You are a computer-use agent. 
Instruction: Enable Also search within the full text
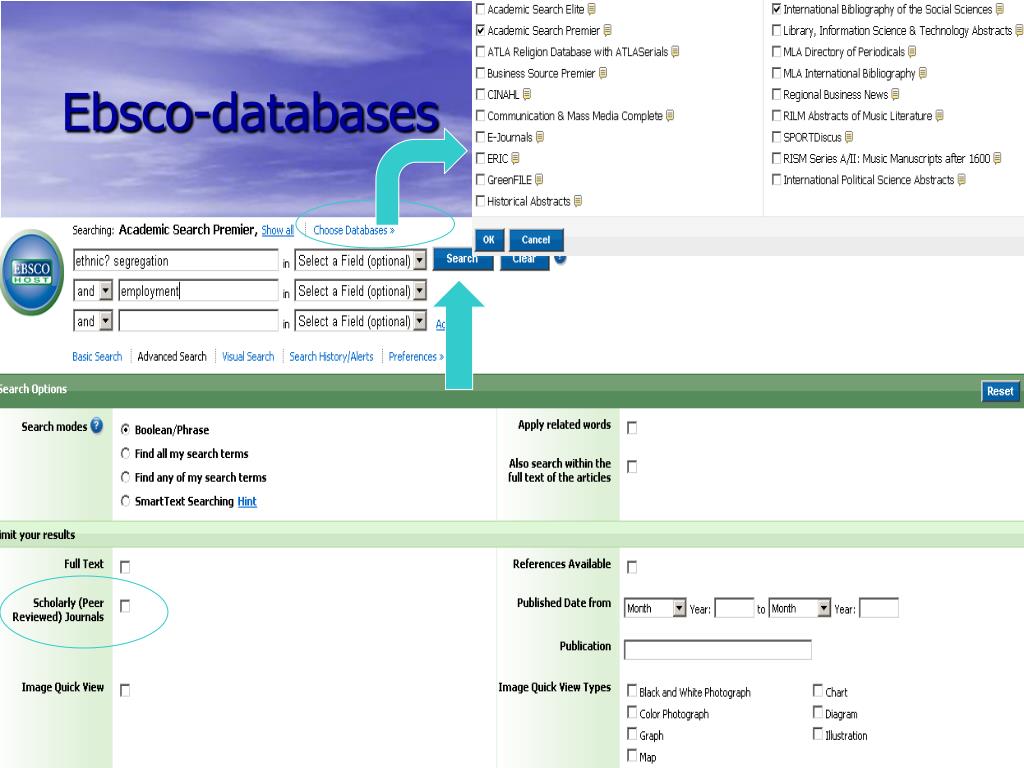[x=632, y=467]
